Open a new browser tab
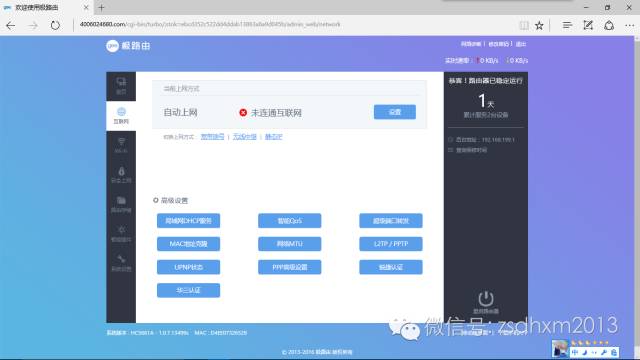Screen dimensions: 640x360 coord(102,7)
